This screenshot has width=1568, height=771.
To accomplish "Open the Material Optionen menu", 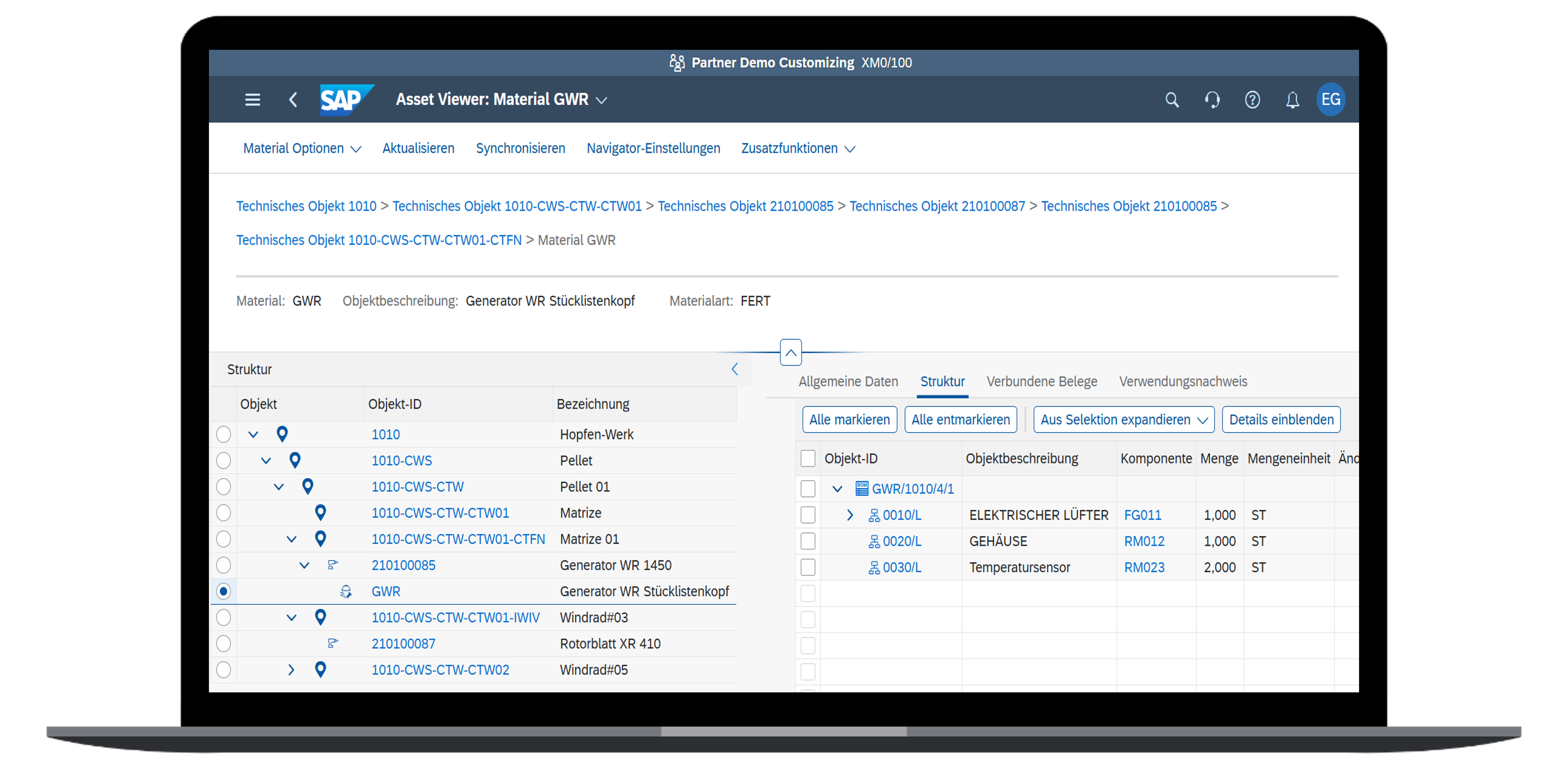I will [302, 149].
